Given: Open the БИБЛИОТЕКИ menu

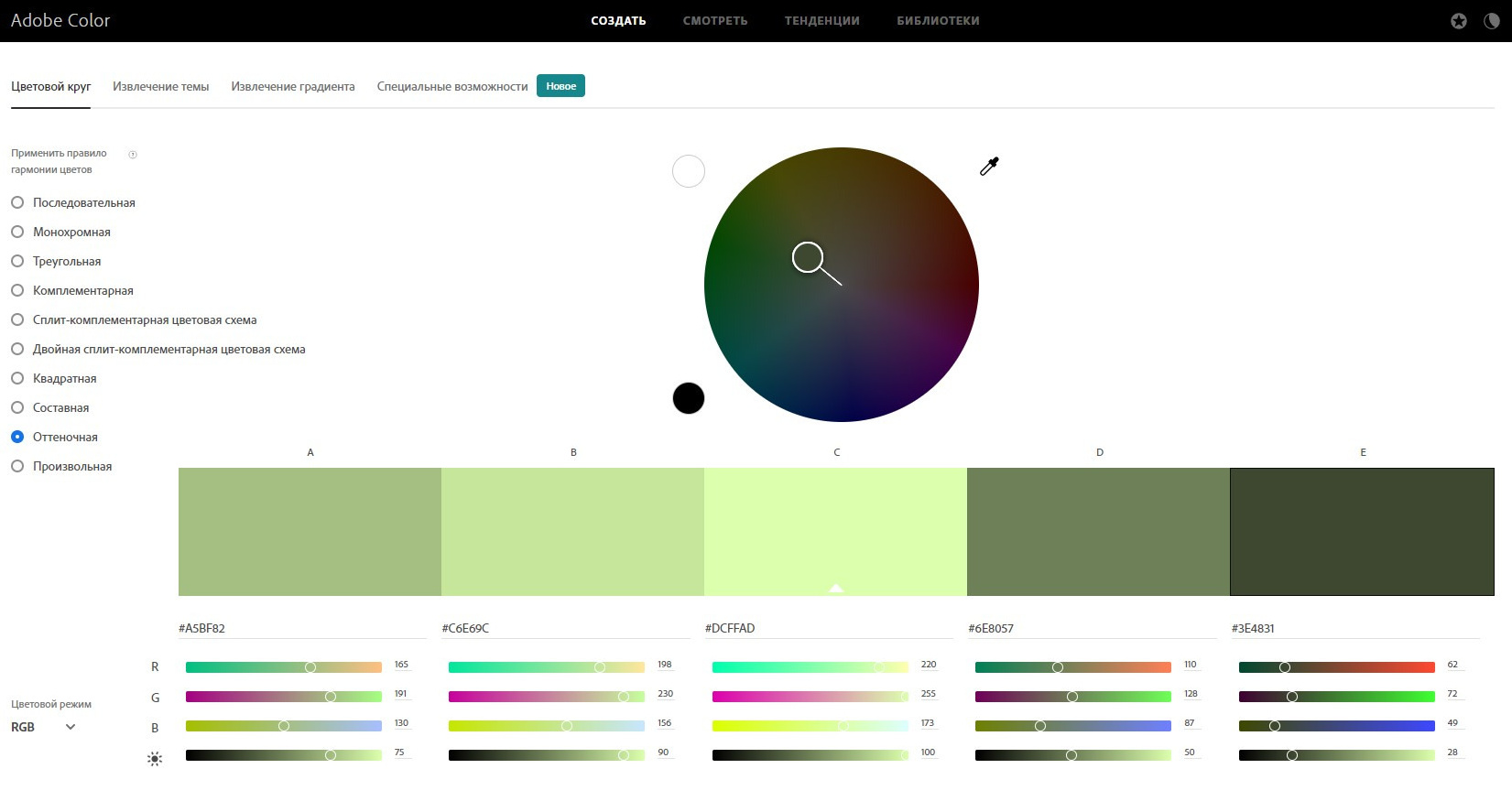Looking at the screenshot, I should (x=938, y=20).
